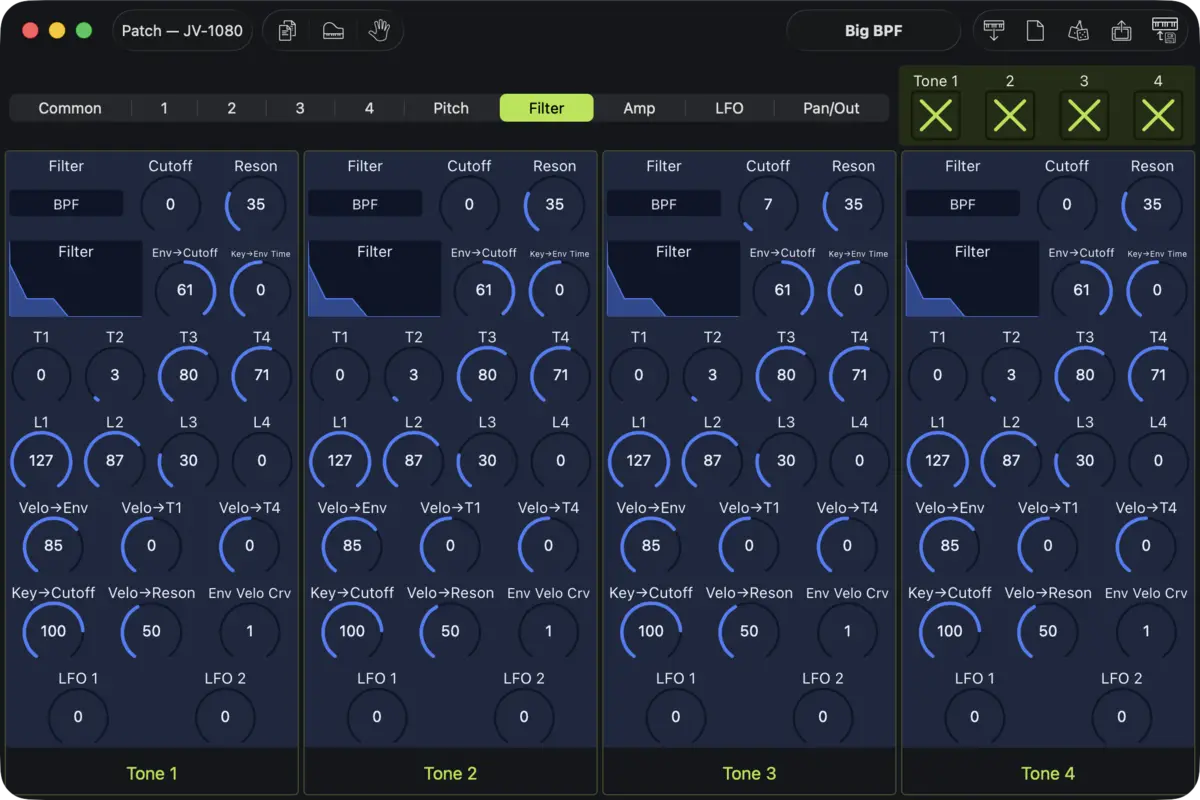
Task: Click the Tone 2 LFO 1 knob
Action: tap(377, 717)
